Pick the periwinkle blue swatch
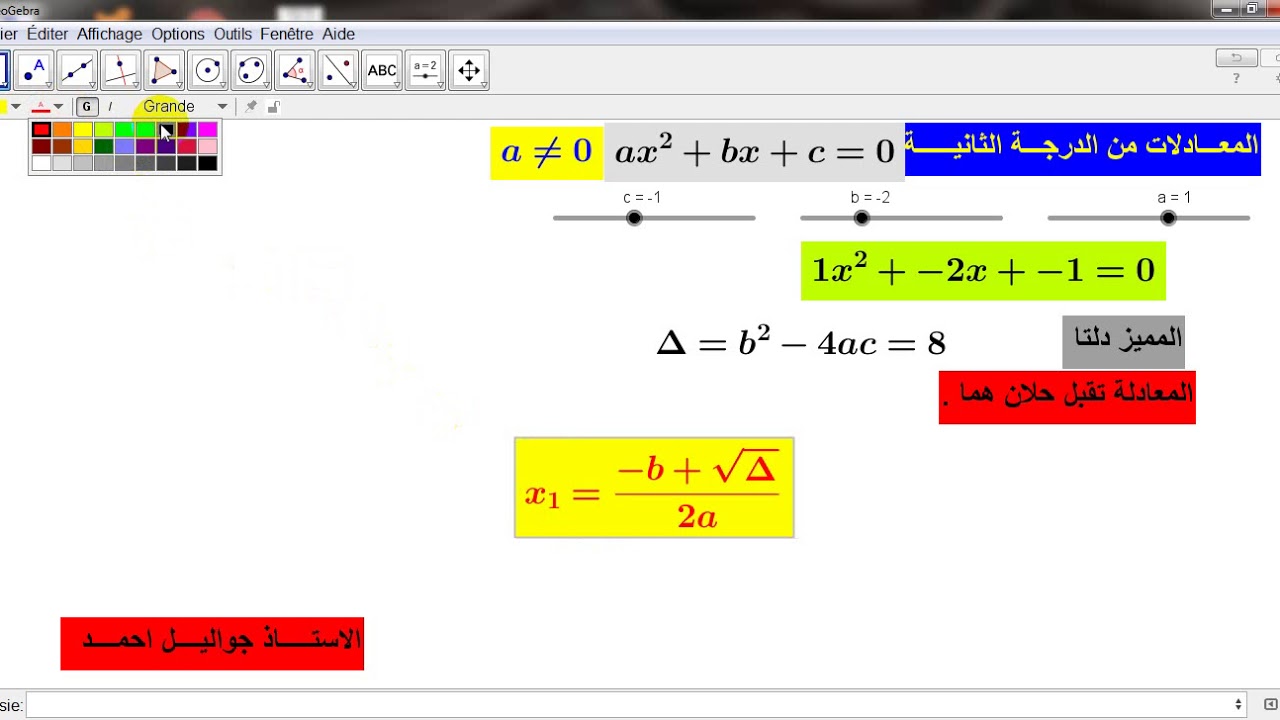 coord(125,146)
